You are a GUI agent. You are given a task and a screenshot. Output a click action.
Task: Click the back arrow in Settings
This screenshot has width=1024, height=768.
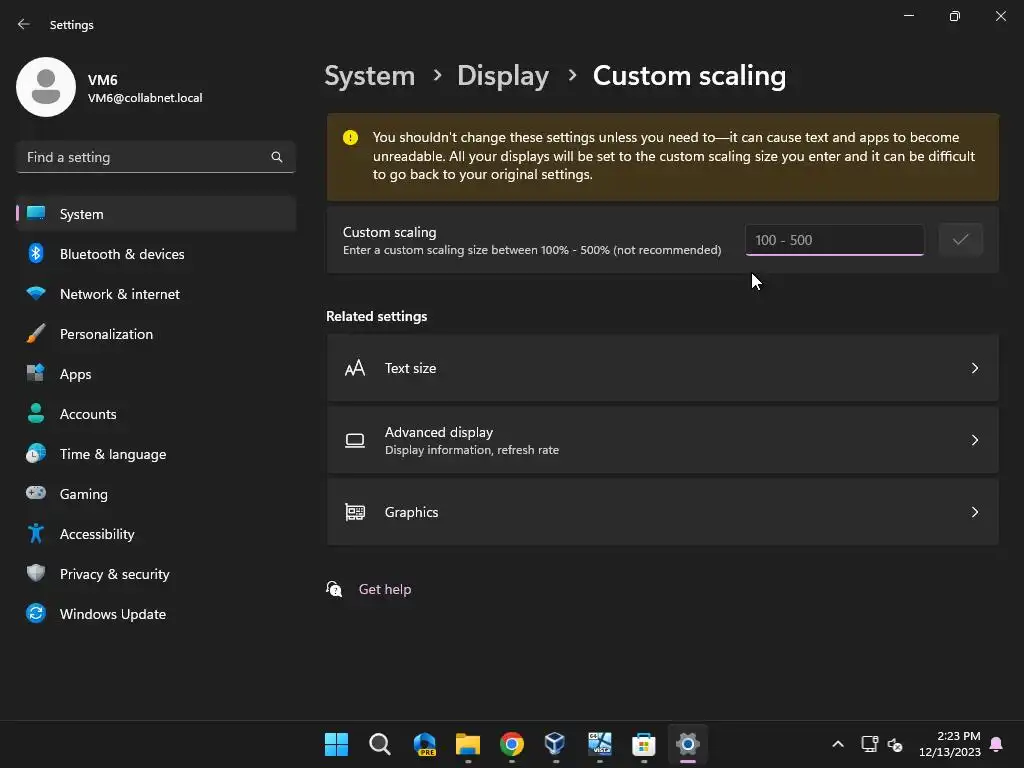(24, 24)
